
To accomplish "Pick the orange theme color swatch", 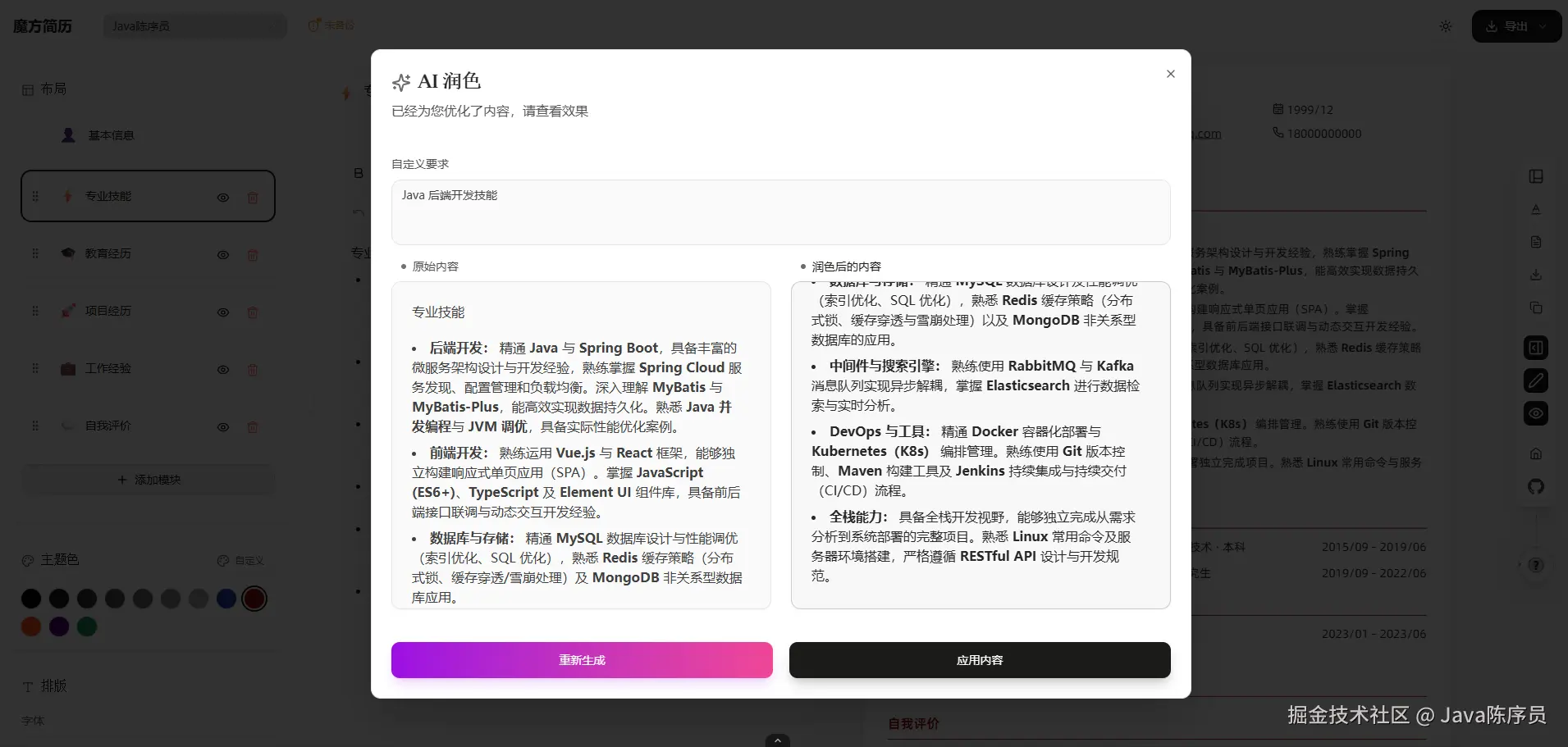I will click(31, 626).
